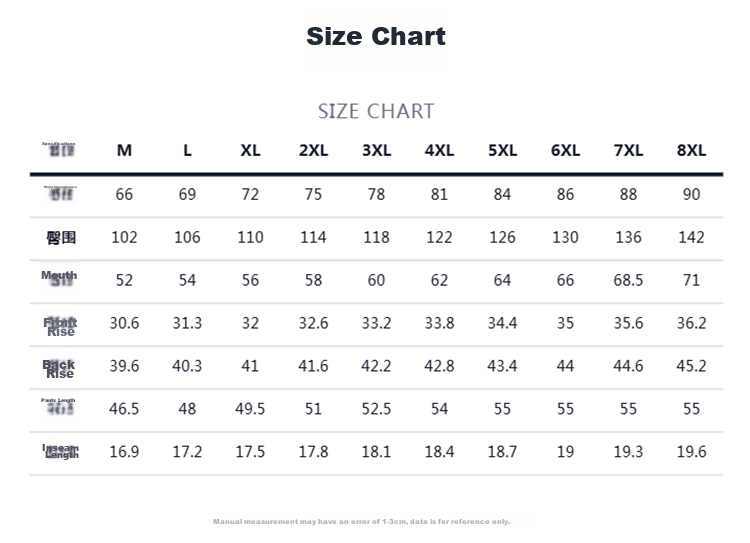Click the 3XL column header
The height and width of the screenshot is (543, 750).
376,150
